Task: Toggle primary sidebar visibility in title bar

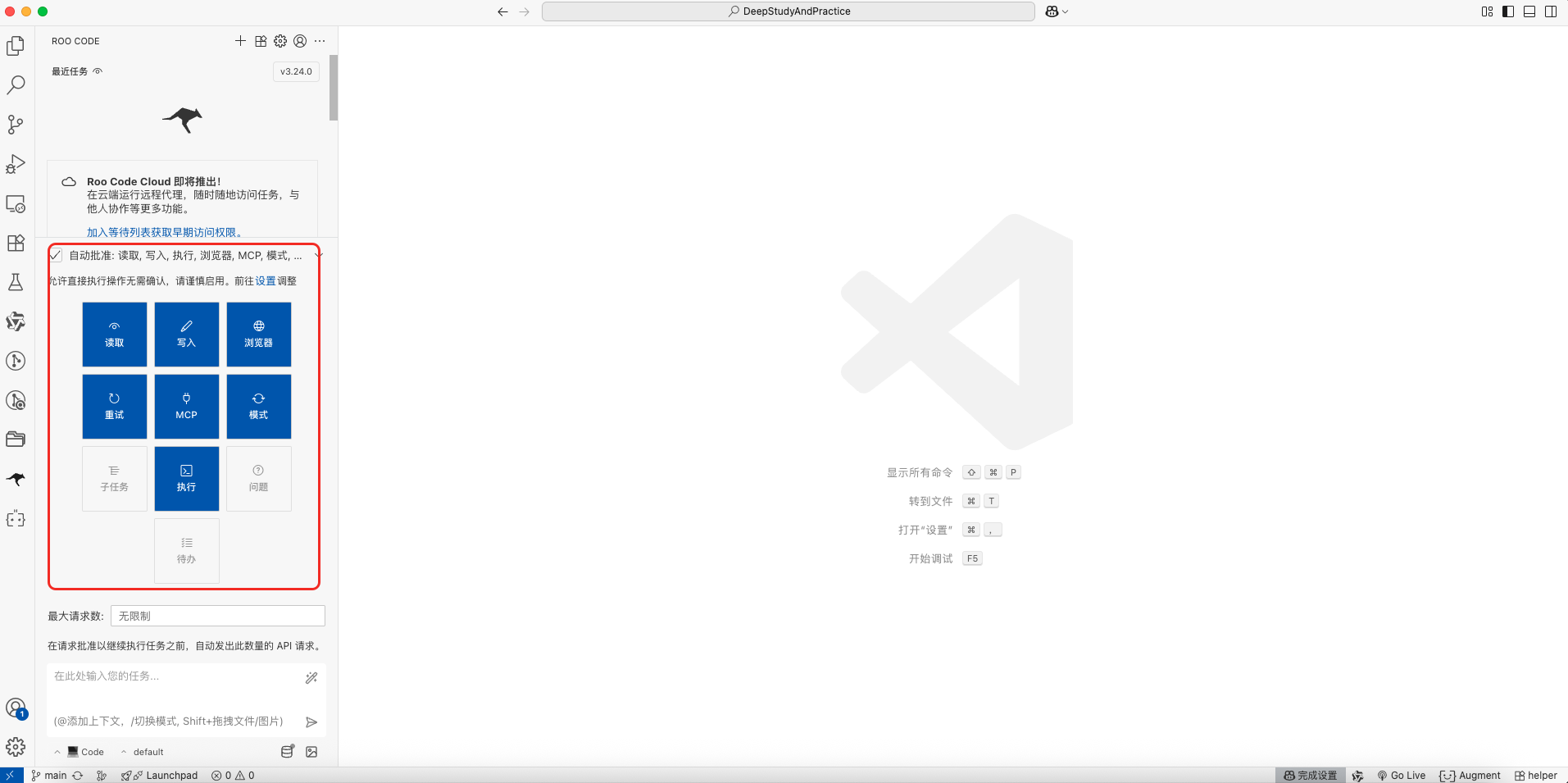Action: (x=1508, y=11)
